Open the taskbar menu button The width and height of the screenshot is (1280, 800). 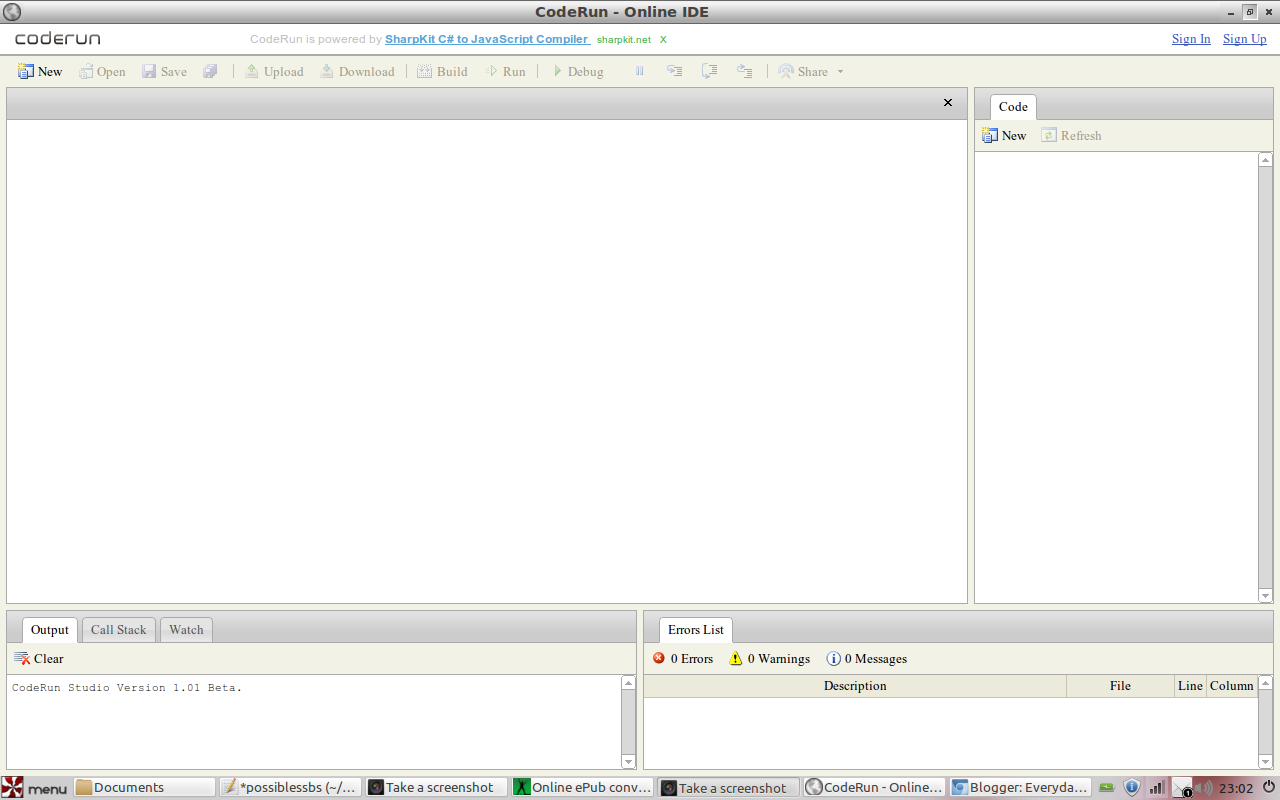35,788
